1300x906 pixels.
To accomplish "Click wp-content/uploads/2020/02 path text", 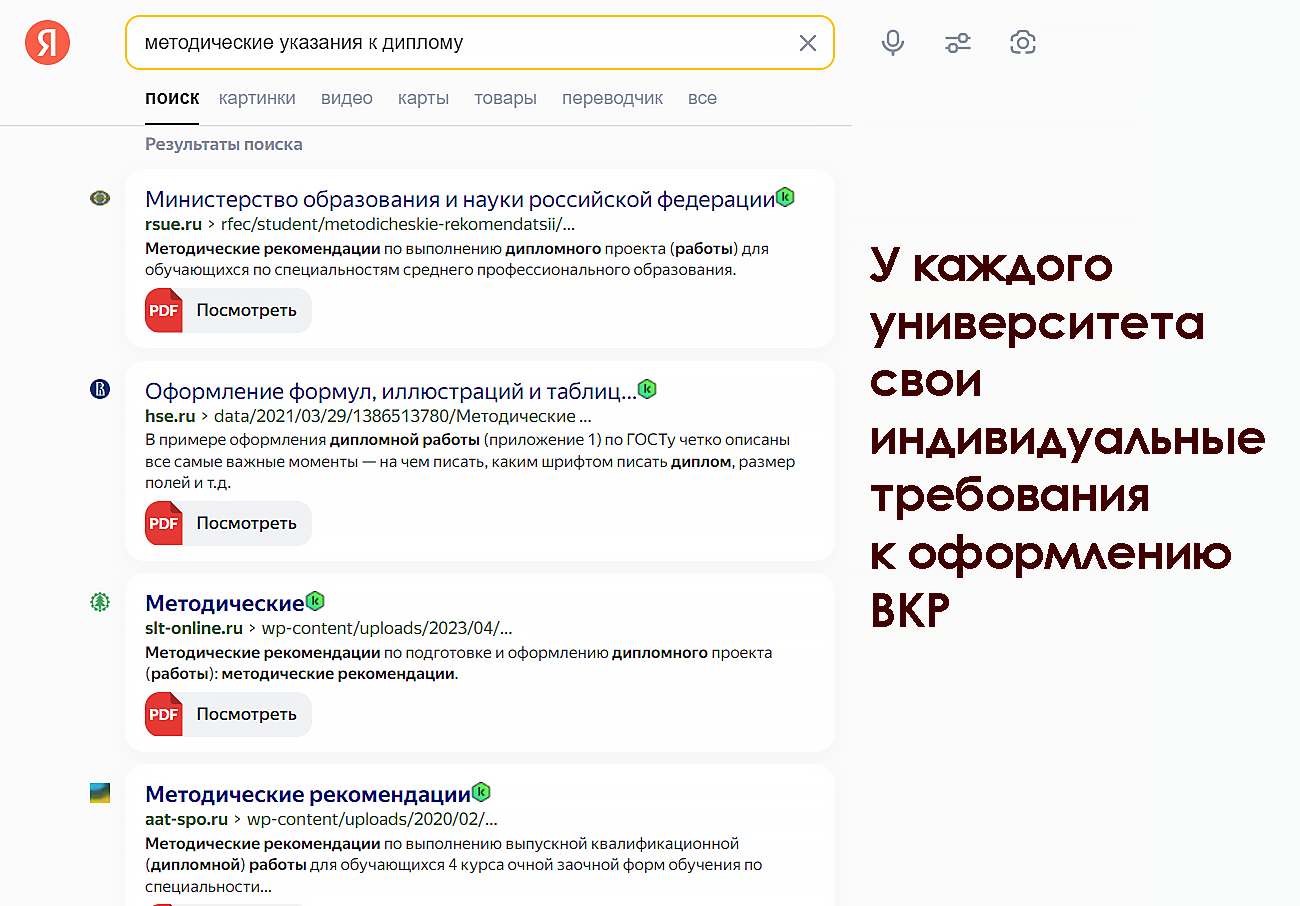I will [372, 820].
